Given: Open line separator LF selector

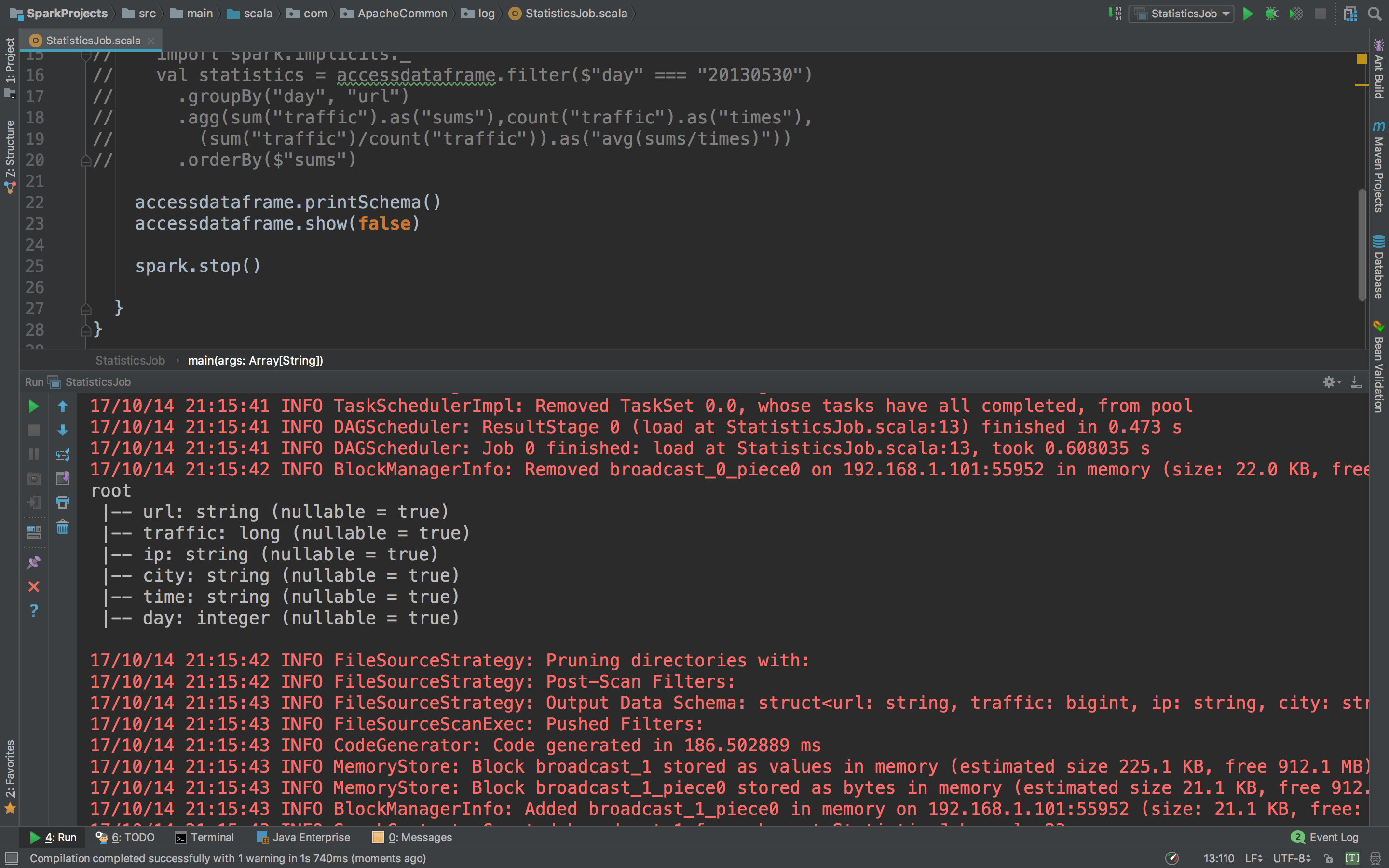Looking at the screenshot, I should 1253,858.
